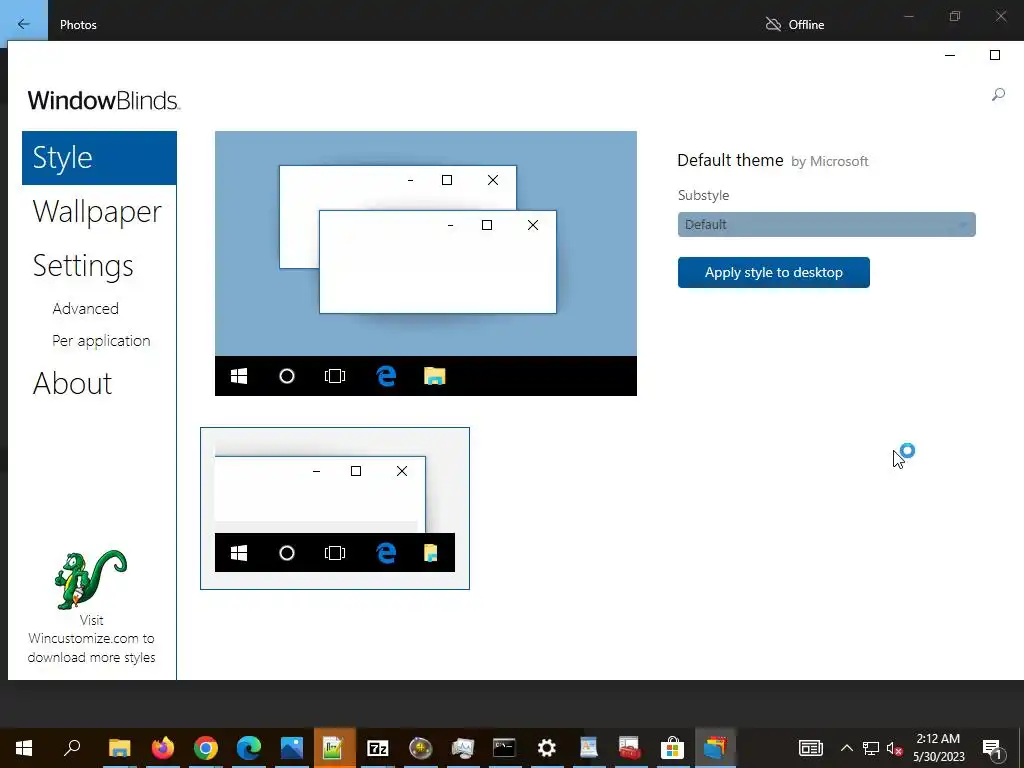Viewport: 1024px width, 768px height.
Task: Open Photos app from taskbar
Action: (292, 748)
